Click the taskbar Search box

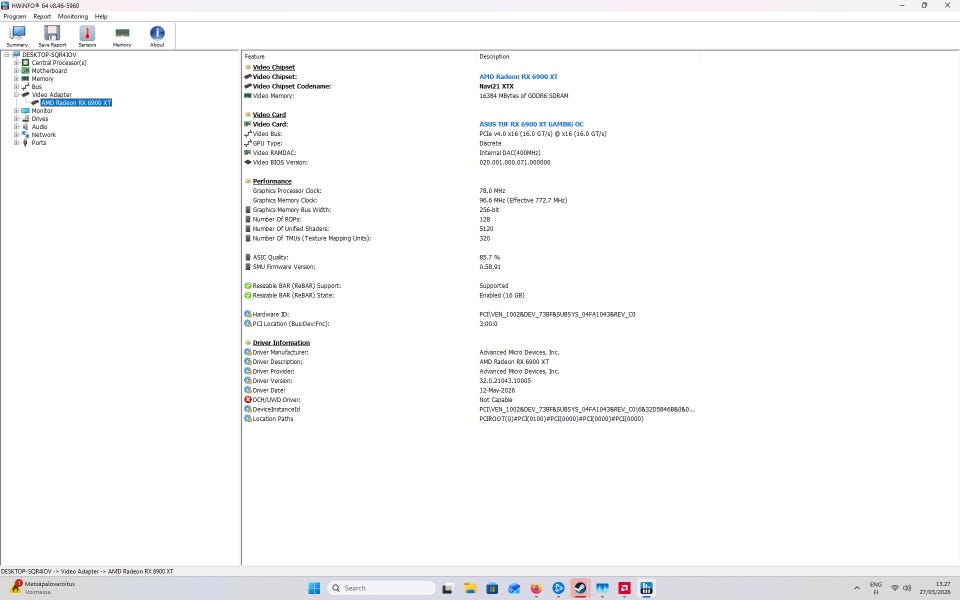click(382, 588)
